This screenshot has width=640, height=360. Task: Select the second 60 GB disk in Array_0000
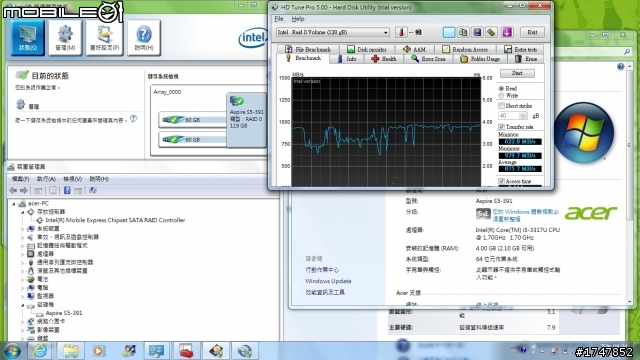pos(193,139)
